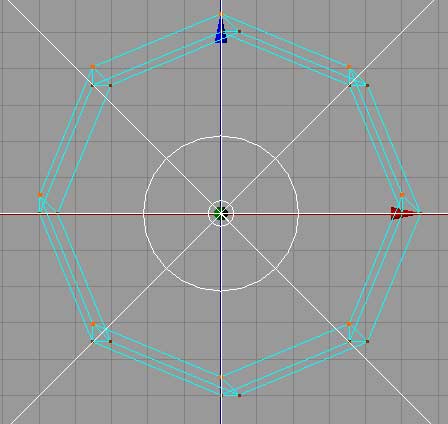Viewport: 448px width, 424px height.
Task: Click the red arrow's pointed tip at octagon's right corner
Action: (x=420, y=212)
